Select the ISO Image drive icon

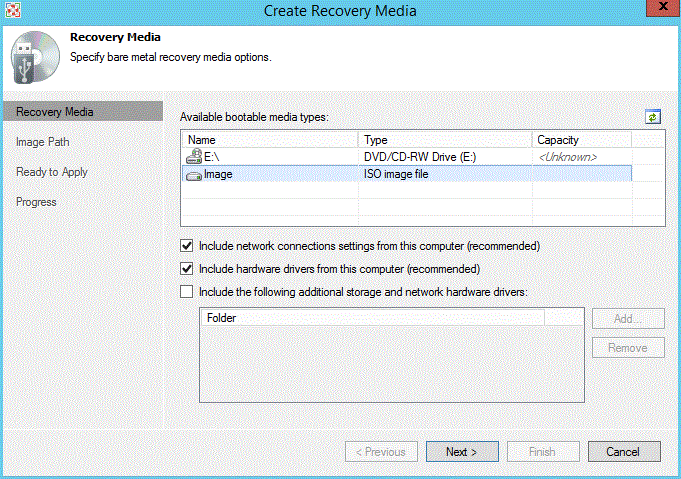click(x=194, y=173)
